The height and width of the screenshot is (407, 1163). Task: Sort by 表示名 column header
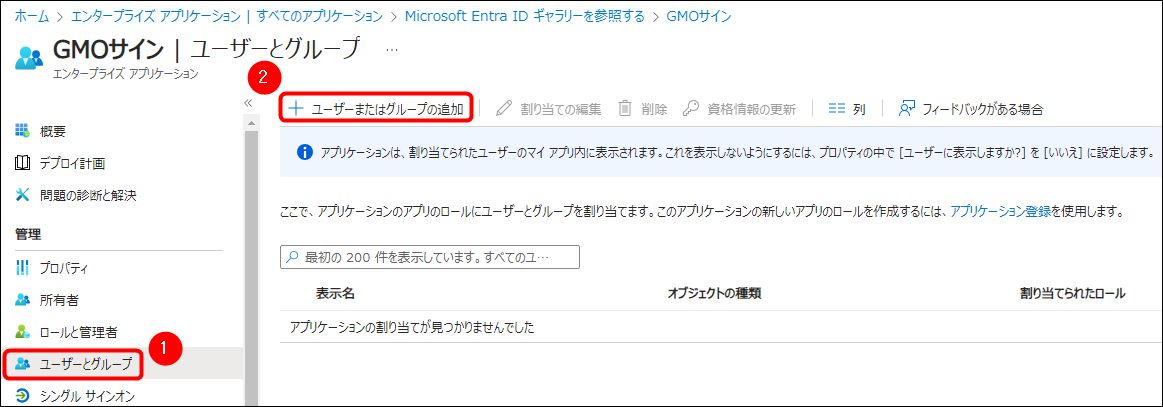coord(335,293)
